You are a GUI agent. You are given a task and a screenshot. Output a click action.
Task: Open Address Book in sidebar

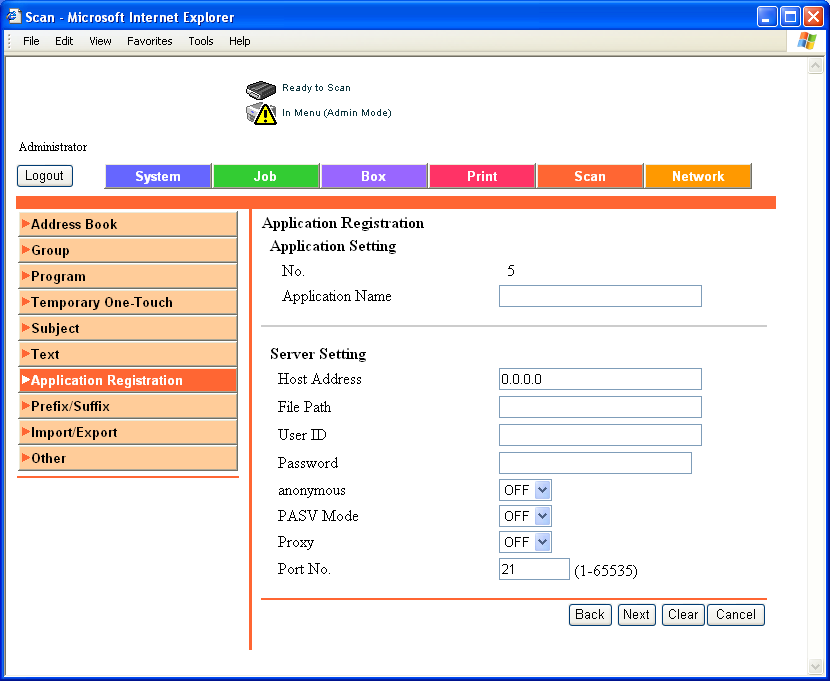128,224
